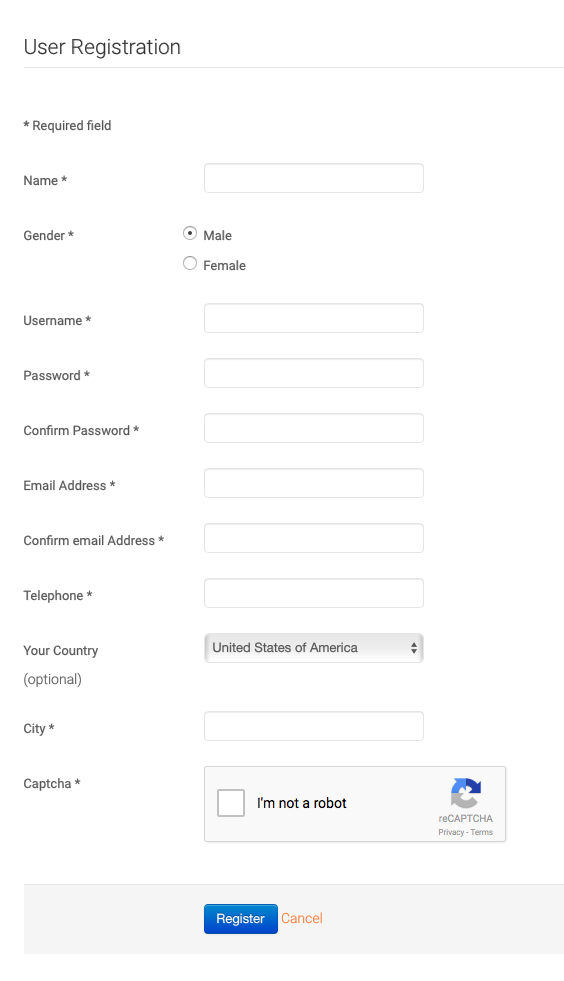Select the Password input box
Viewport: 564px width, 981px height.
pos(314,374)
